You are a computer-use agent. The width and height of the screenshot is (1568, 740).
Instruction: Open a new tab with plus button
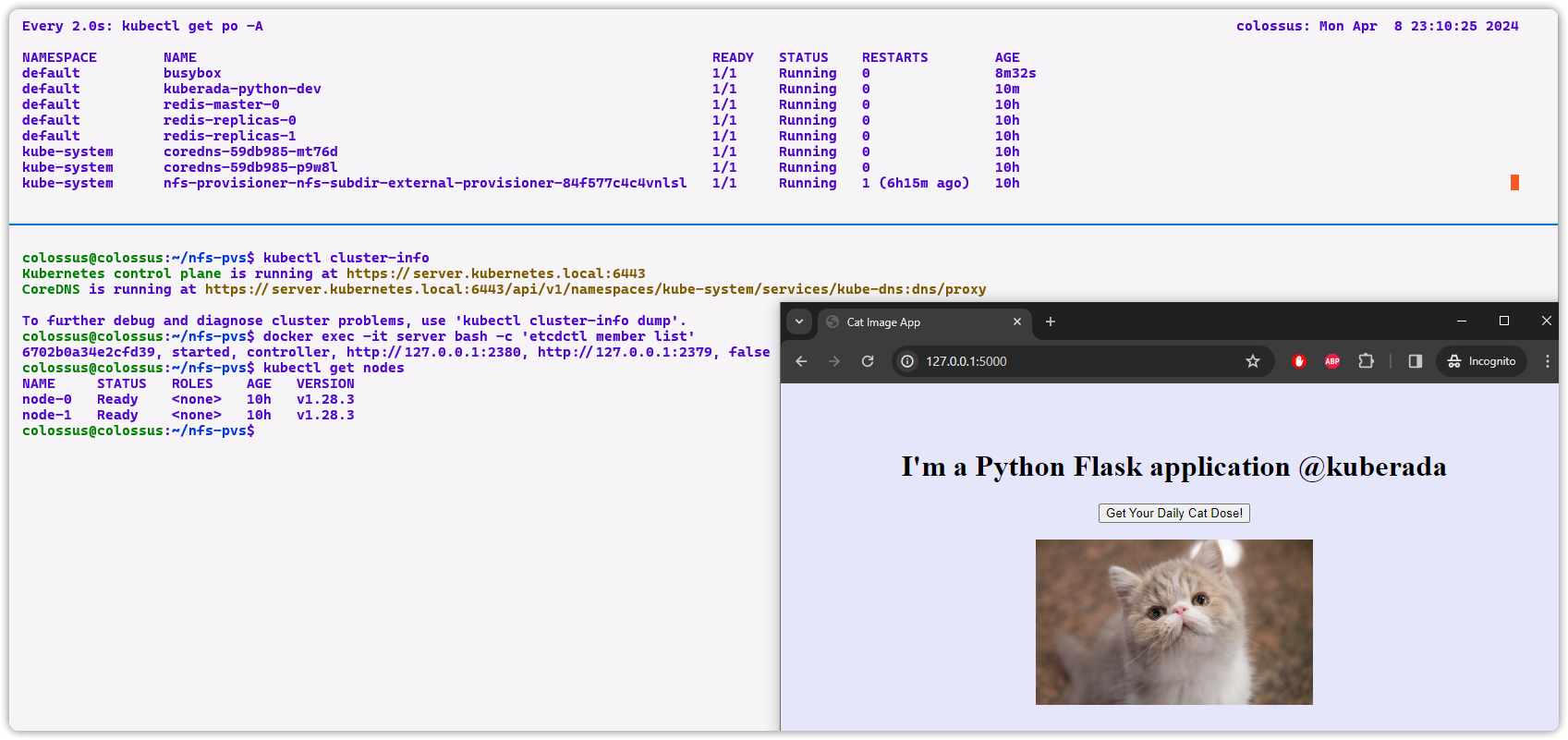click(x=1050, y=321)
